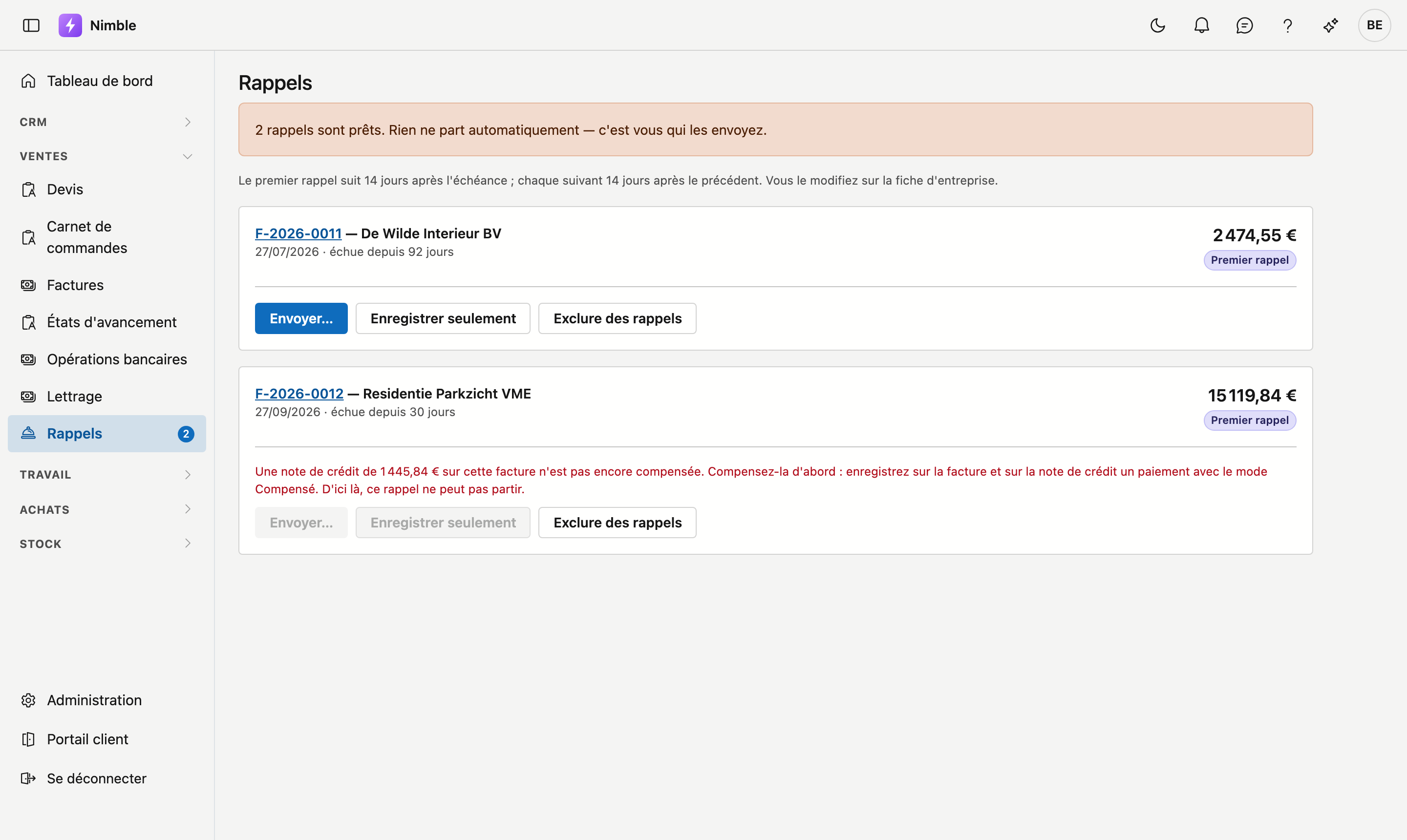Image resolution: width=1407 pixels, height=840 pixels.
Task: Click Premier rappel badge of Parkzicht
Action: [1250, 420]
